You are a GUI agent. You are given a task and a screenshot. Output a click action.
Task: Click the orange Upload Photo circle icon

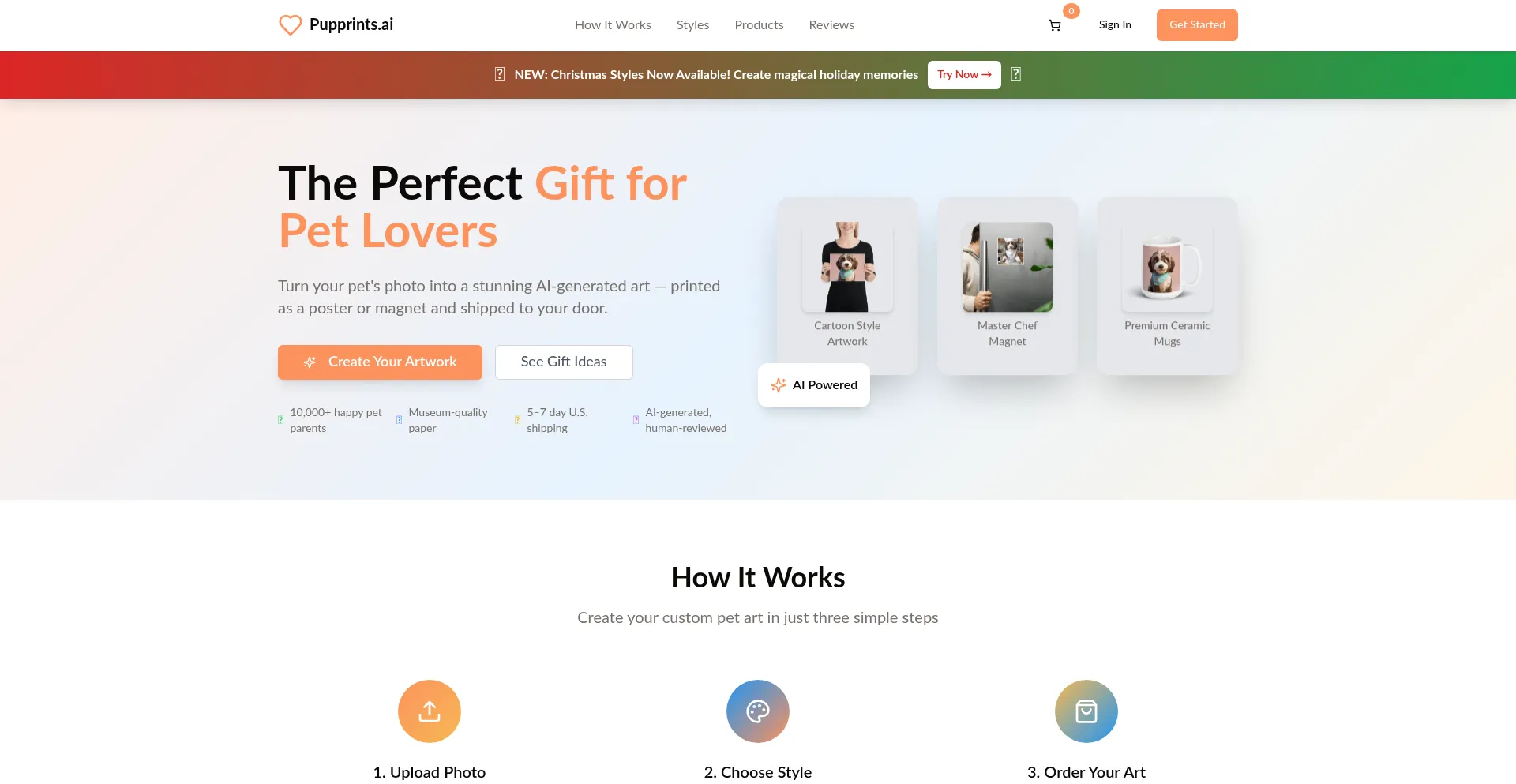tap(430, 711)
